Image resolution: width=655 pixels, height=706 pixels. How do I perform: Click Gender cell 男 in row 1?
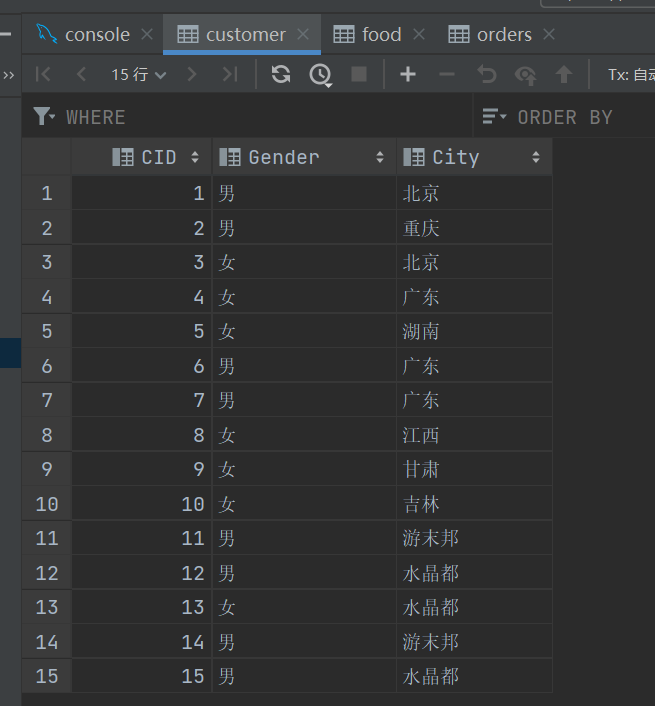click(x=304, y=193)
